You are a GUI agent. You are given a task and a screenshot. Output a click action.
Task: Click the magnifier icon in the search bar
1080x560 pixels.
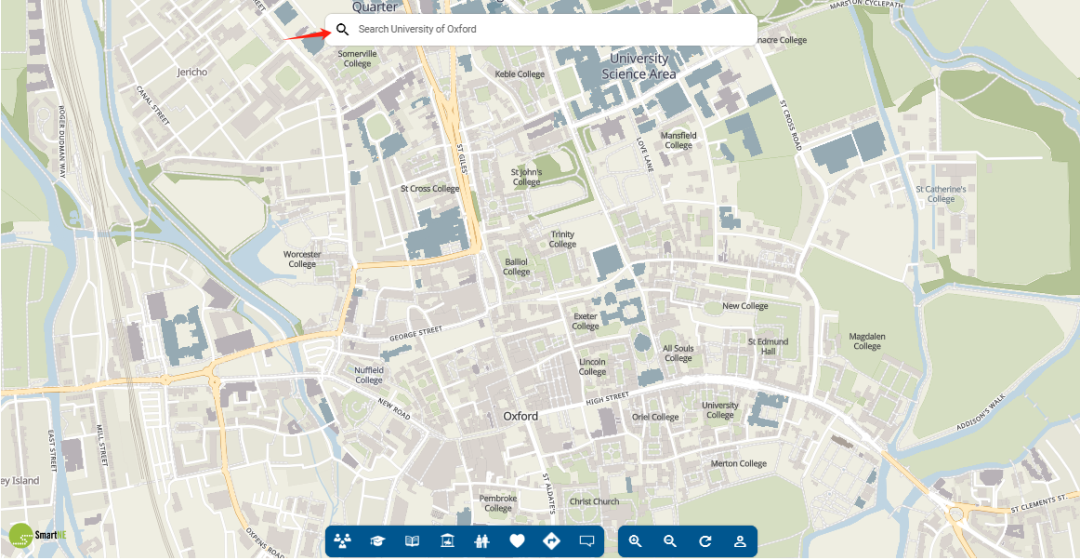point(342,30)
